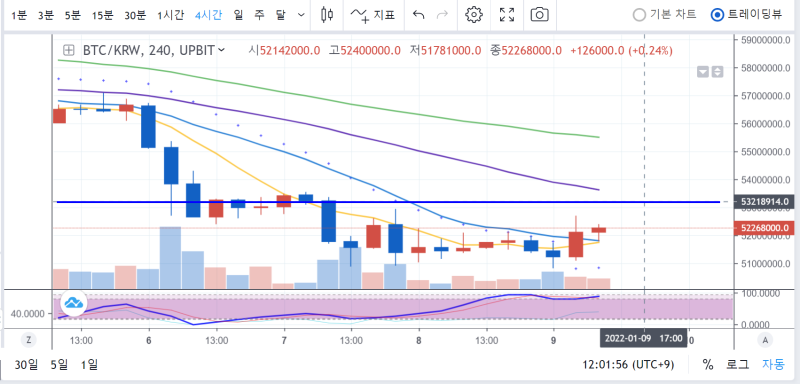Switch to the daily 일 timeframe

tap(238, 15)
